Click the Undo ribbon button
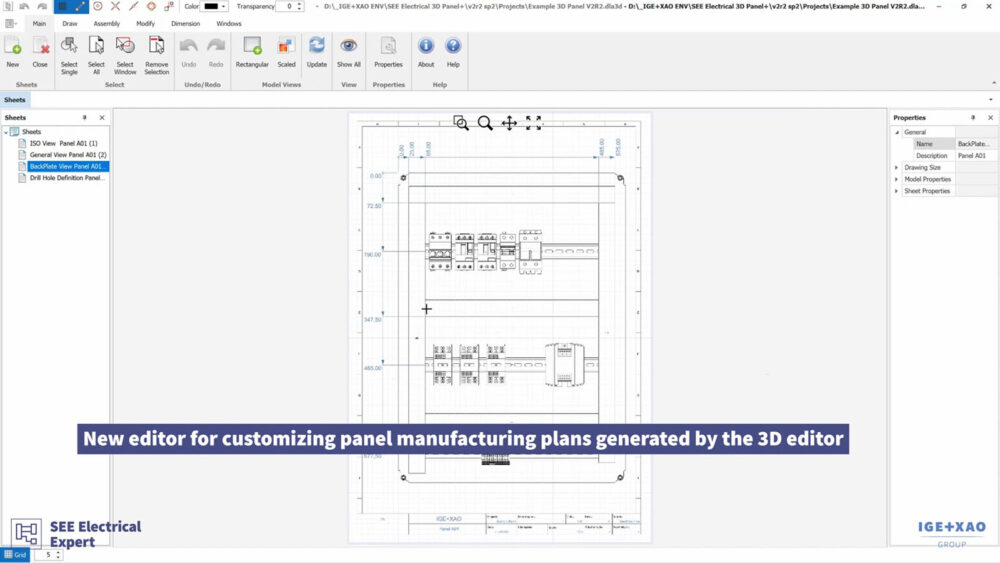1000x563 pixels. tap(189, 52)
